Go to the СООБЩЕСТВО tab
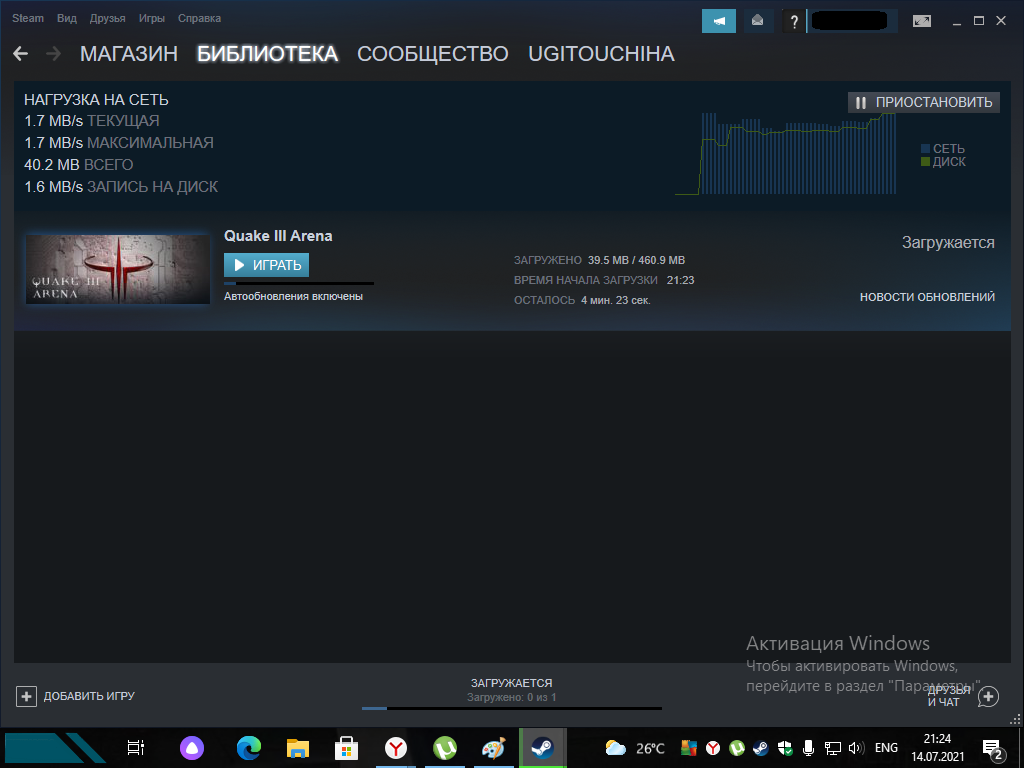The height and width of the screenshot is (768, 1024). (x=433, y=54)
